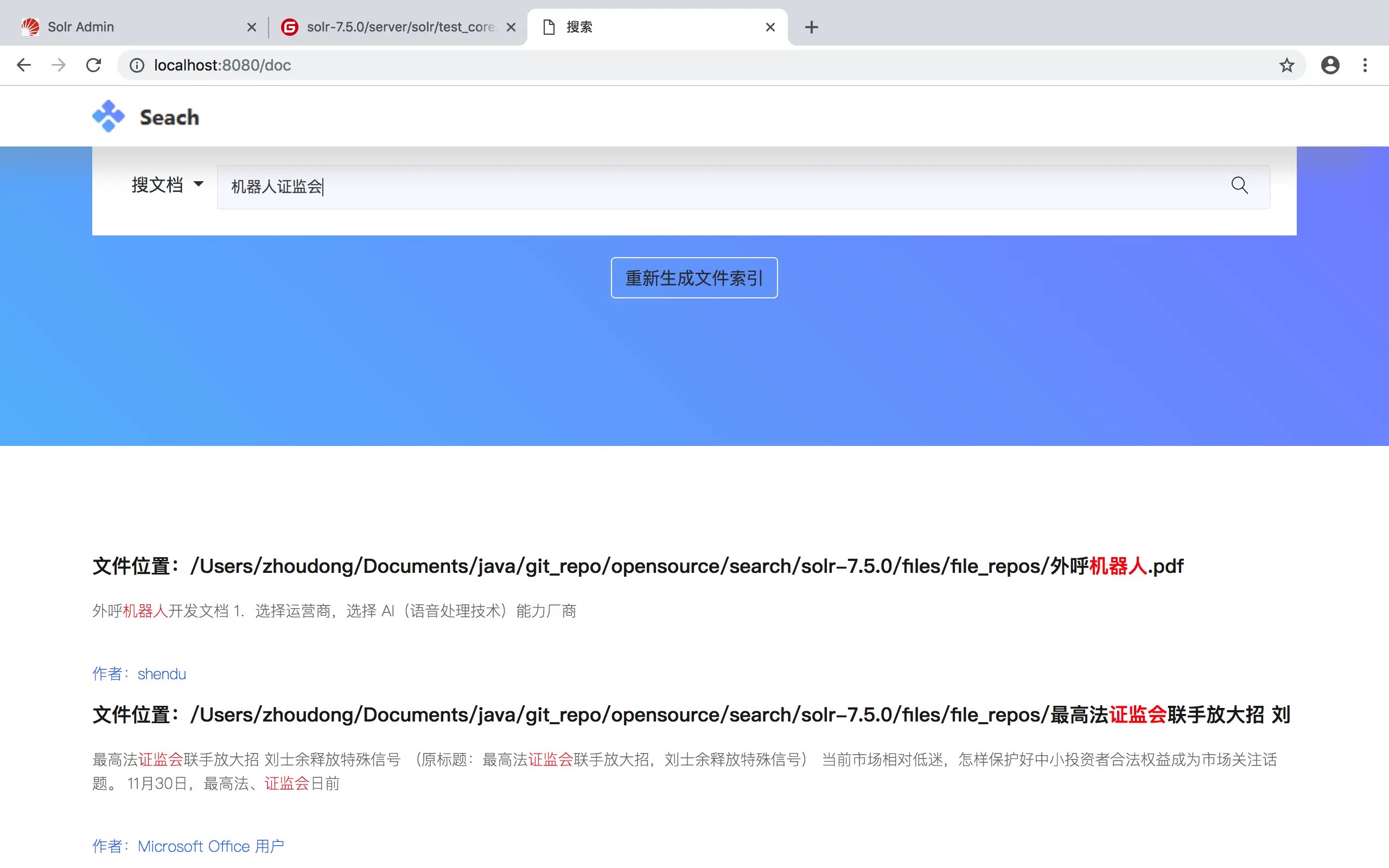Click the localhost:8080/doc address bar
The height and width of the screenshot is (868, 1389).
pyautogui.click(x=712, y=66)
